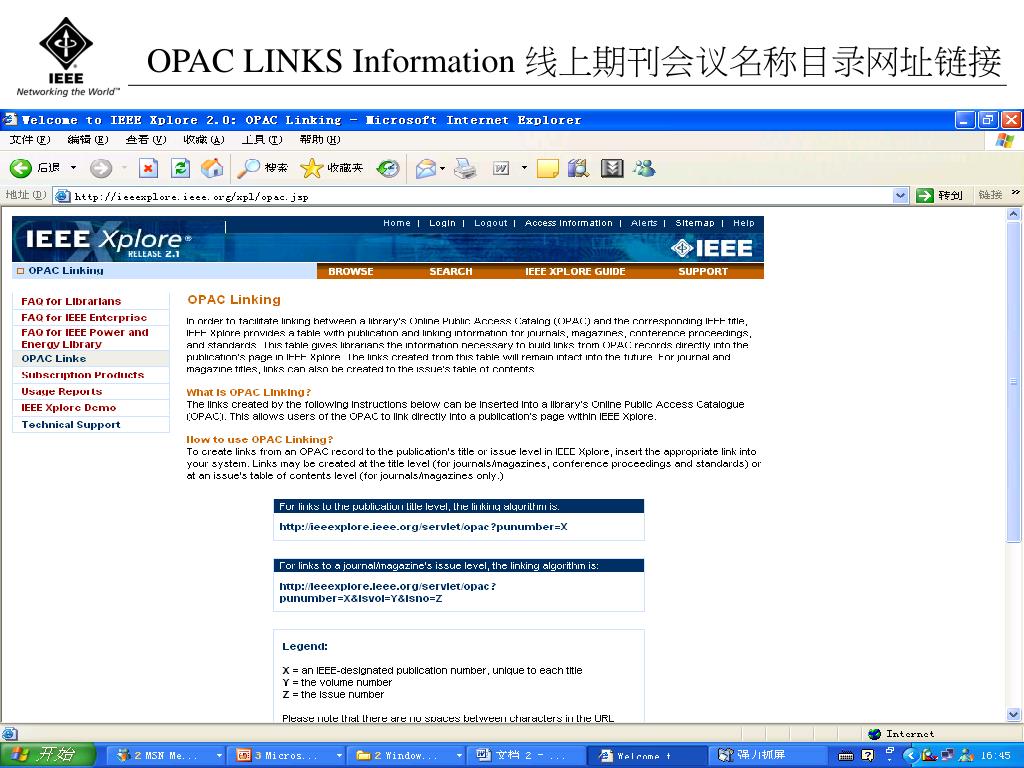Click the Forward arrow icon
The width and height of the screenshot is (1024, 768).
pyautogui.click(x=101, y=168)
